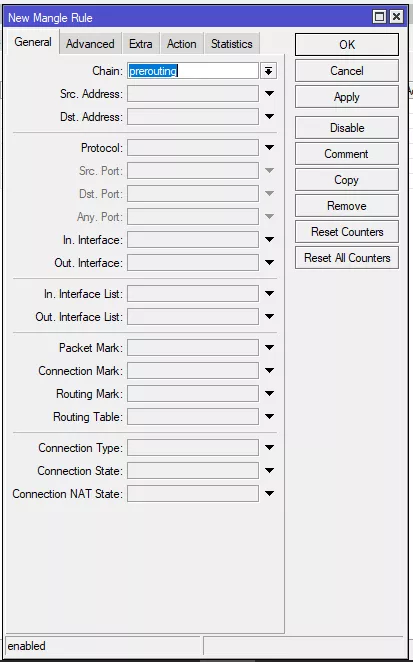Expand the Routing Table arrow
Screen dimensions: 413x662
click(x=269, y=417)
